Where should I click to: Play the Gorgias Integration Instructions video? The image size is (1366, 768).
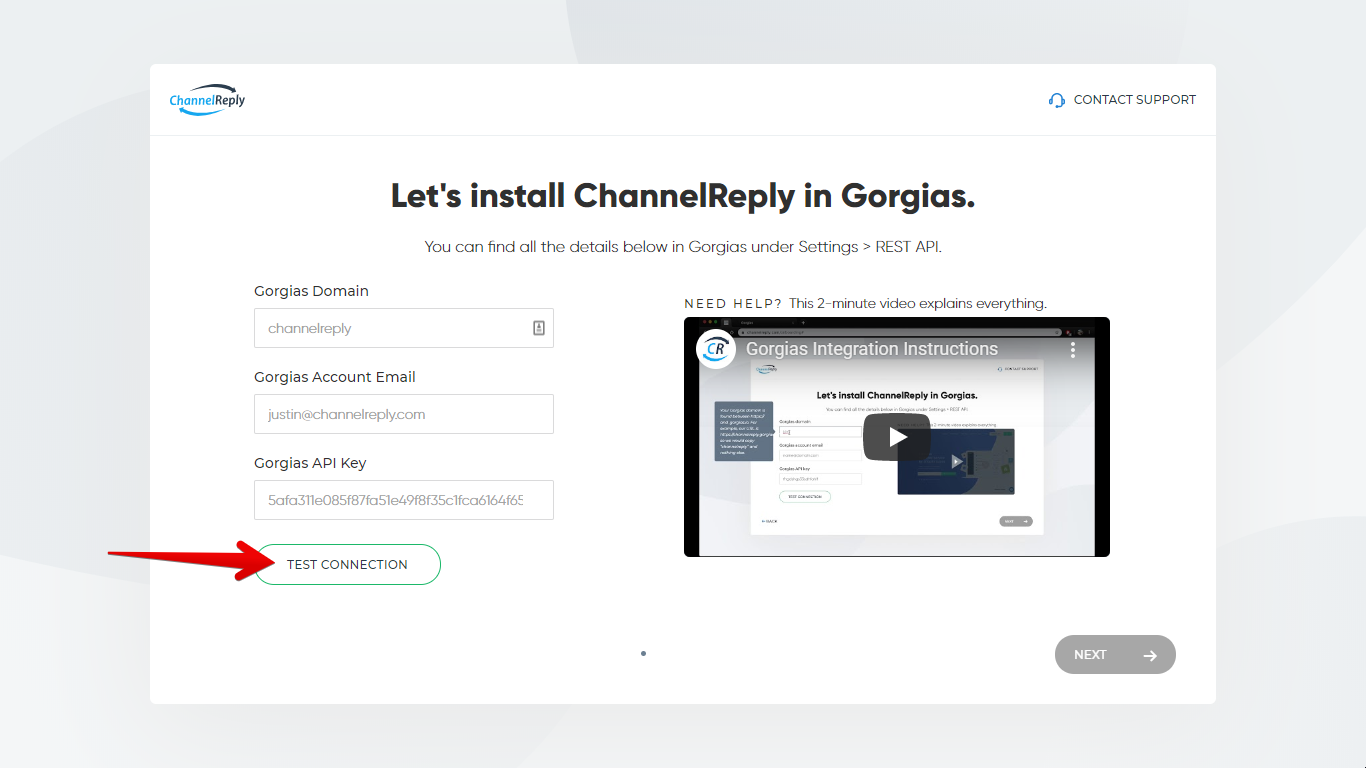pos(897,437)
